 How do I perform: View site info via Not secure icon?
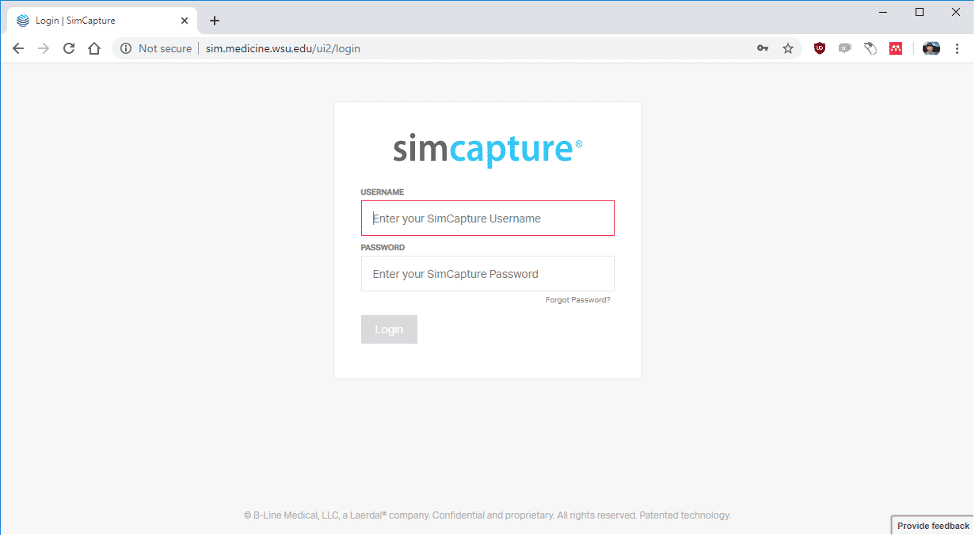[126, 48]
